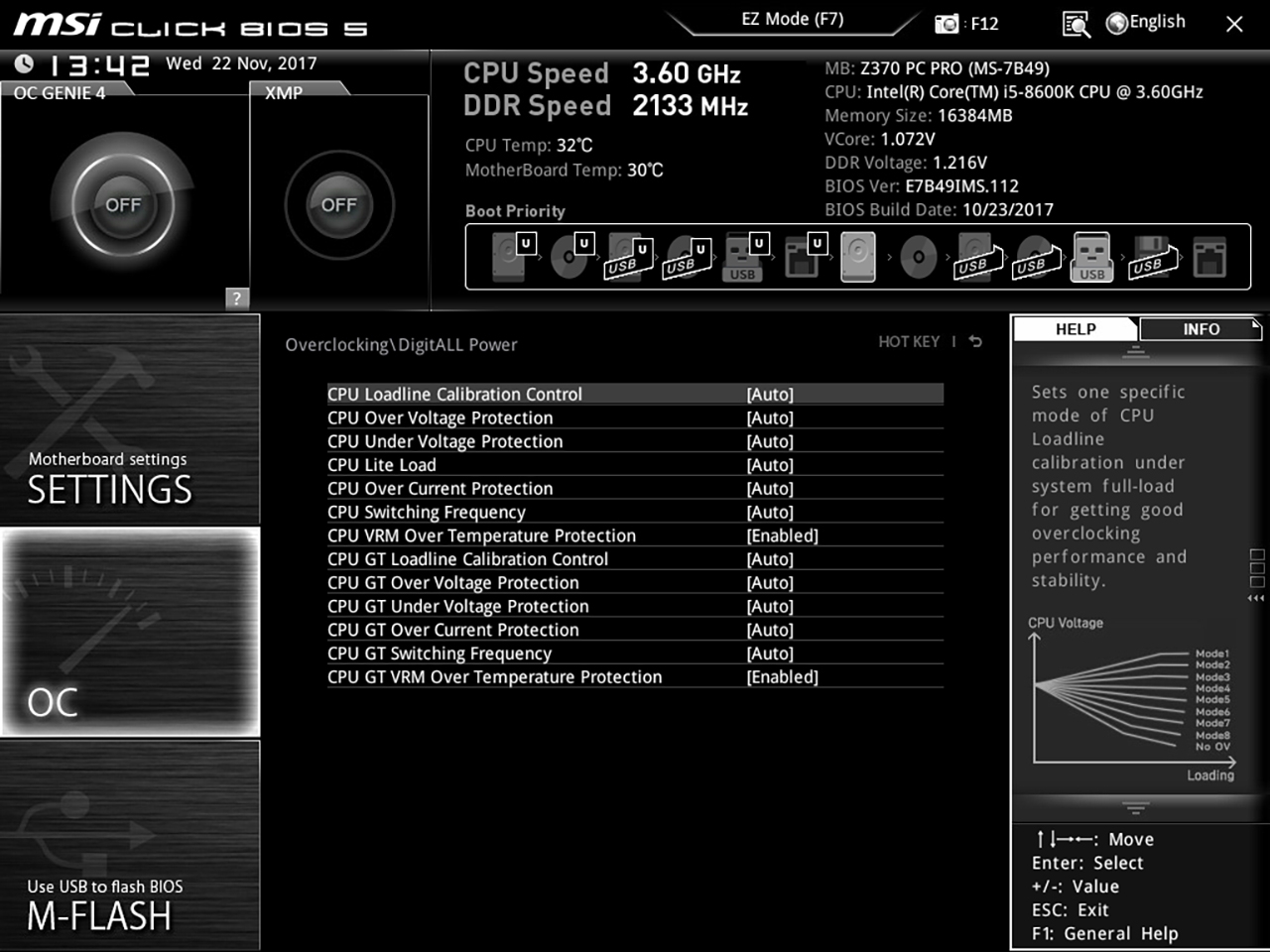The image size is (1270, 952).
Task: Select the UEFI network boot icon
Action: pyautogui.click(x=805, y=257)
